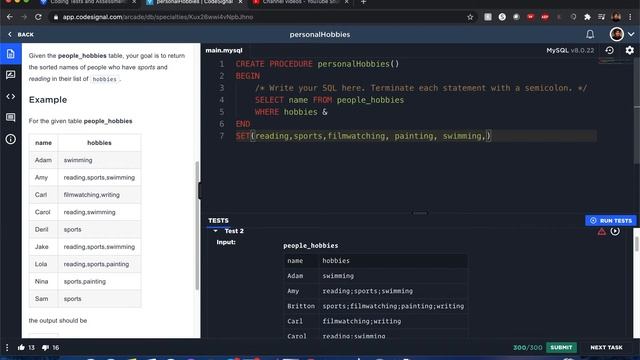Click the restore code history icon
The width and height of the screenshot is (640, 360).
click(609, 50)
